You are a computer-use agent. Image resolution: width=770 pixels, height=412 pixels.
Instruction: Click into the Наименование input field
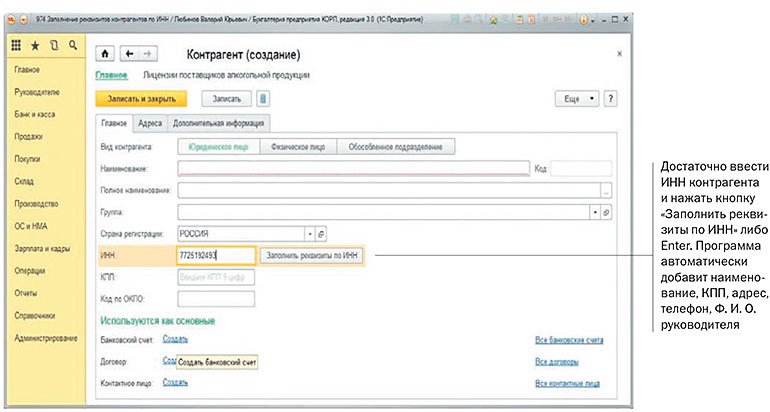tap(352, 169)
